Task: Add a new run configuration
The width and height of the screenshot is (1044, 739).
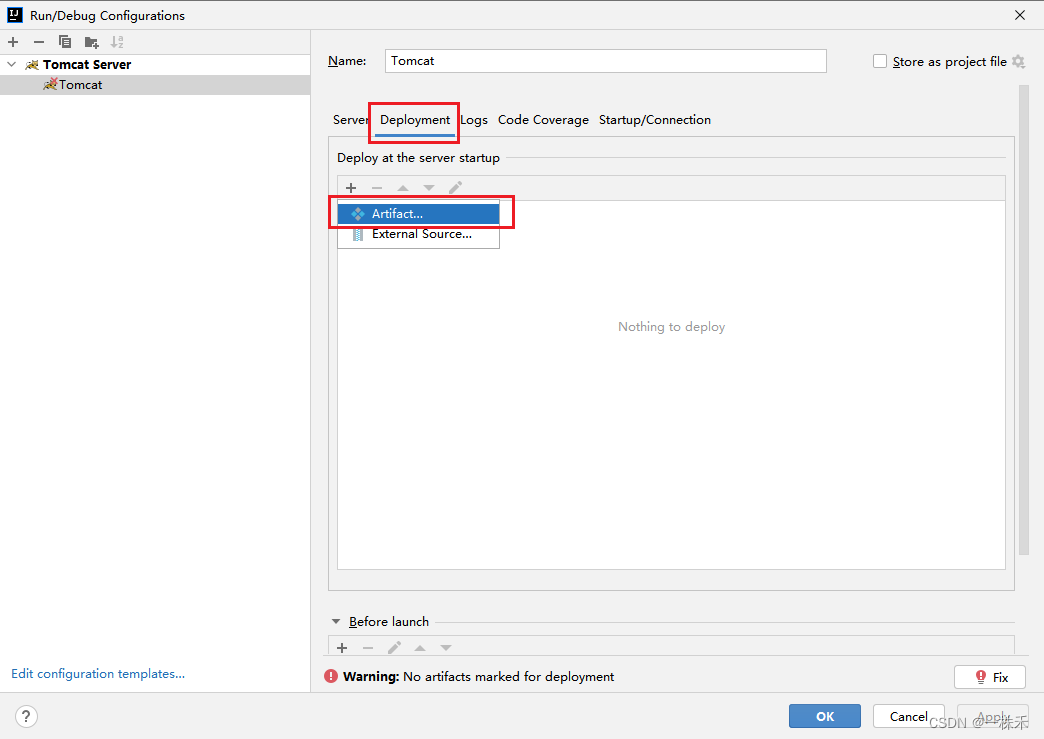Action: coord(13,42)
